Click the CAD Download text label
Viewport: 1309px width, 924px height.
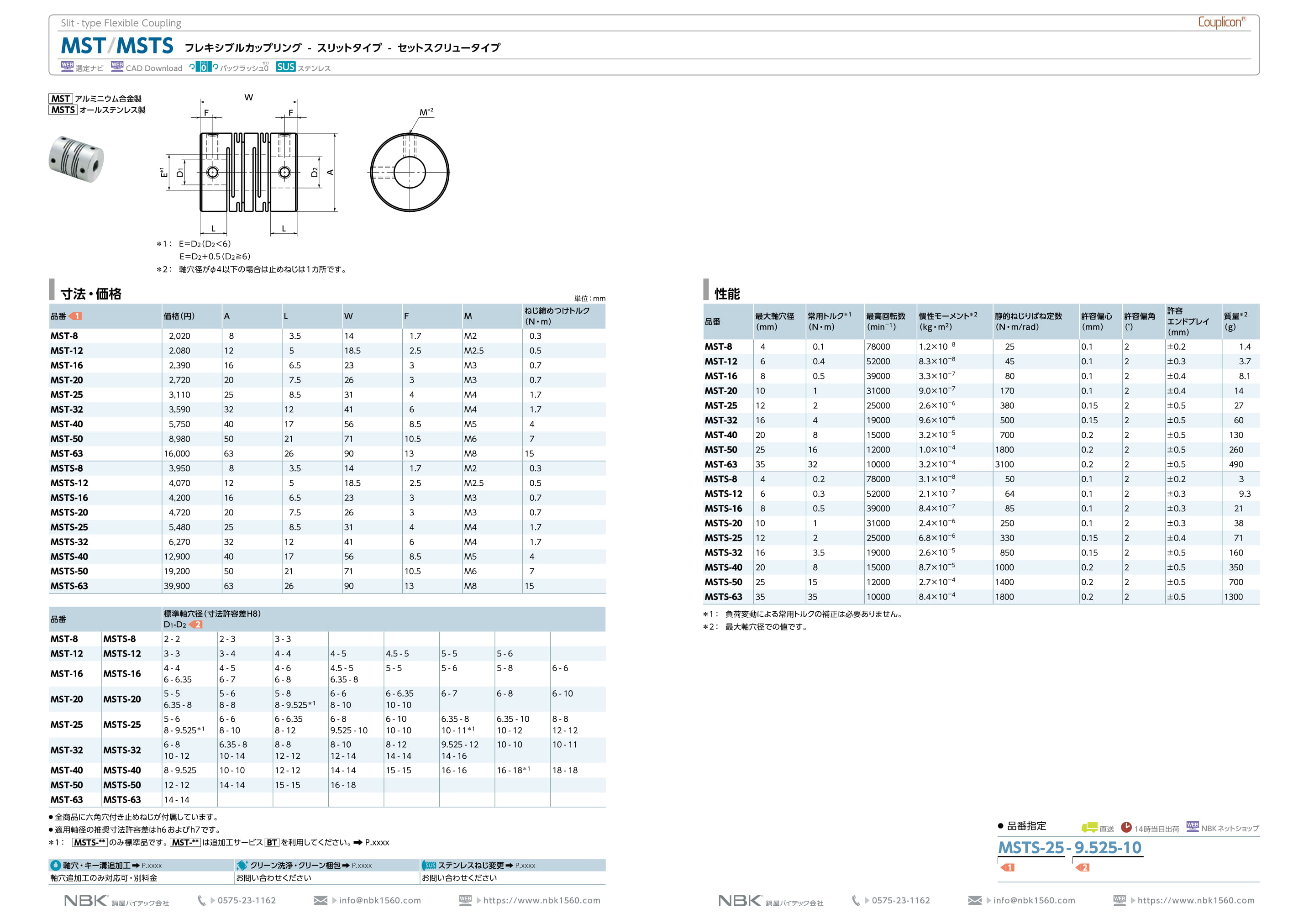(154, 68)
